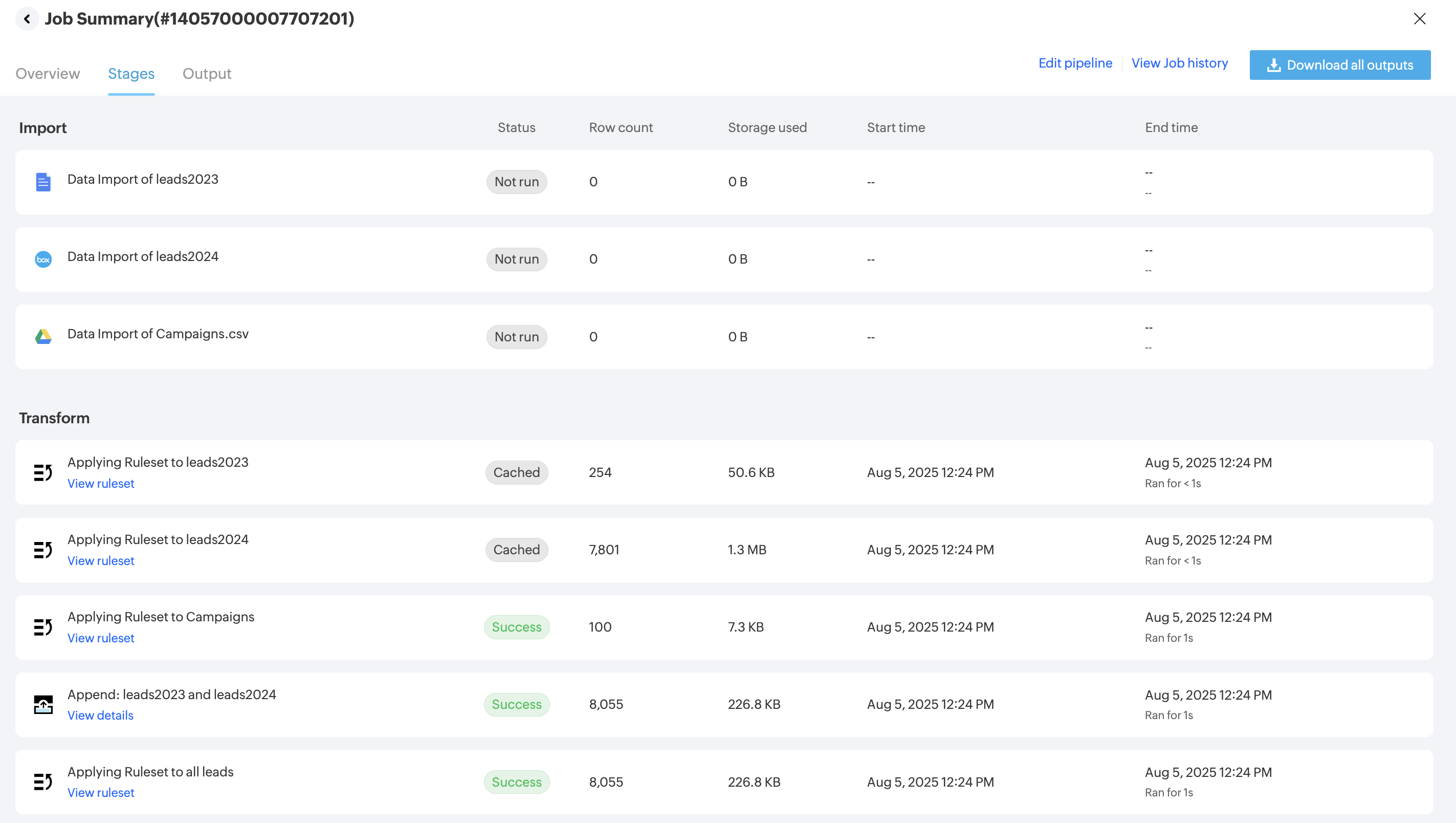Click the Success status badge for Campaigns
1456x823 pixels.
516,627
